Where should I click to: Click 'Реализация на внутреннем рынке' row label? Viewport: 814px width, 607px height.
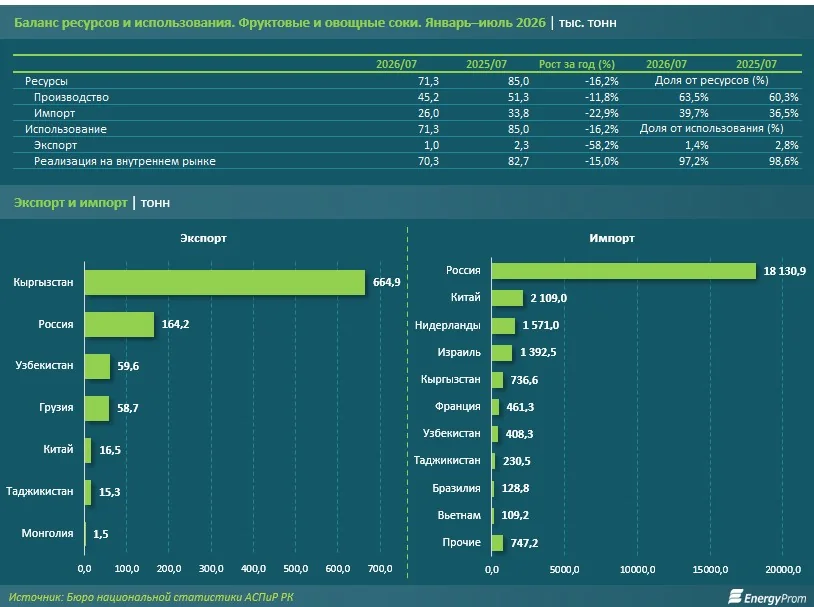[x=125, y=161]
